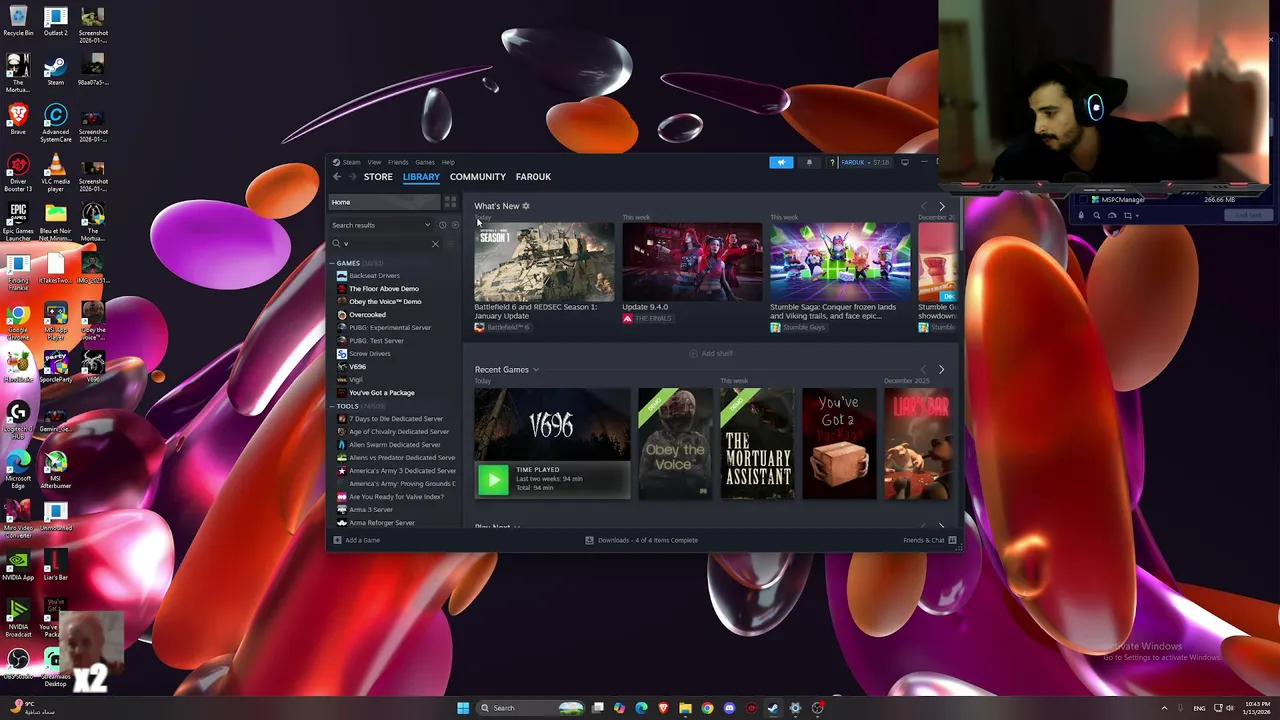Switch to STORE tab
The height and width of the screenshot is (720, 1280).
(x=378, y=177)
